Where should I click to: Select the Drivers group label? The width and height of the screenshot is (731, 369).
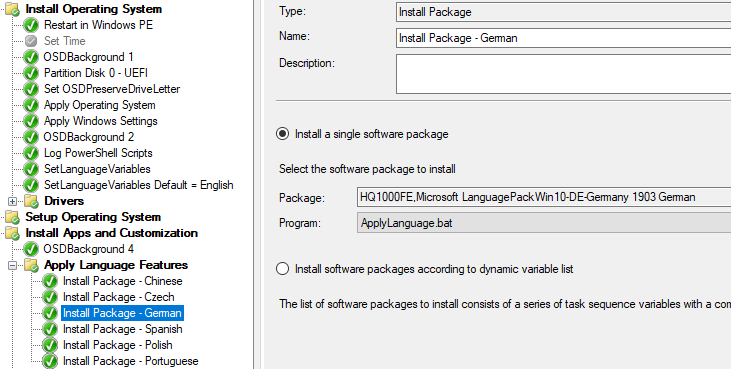[x=64, y=201]
